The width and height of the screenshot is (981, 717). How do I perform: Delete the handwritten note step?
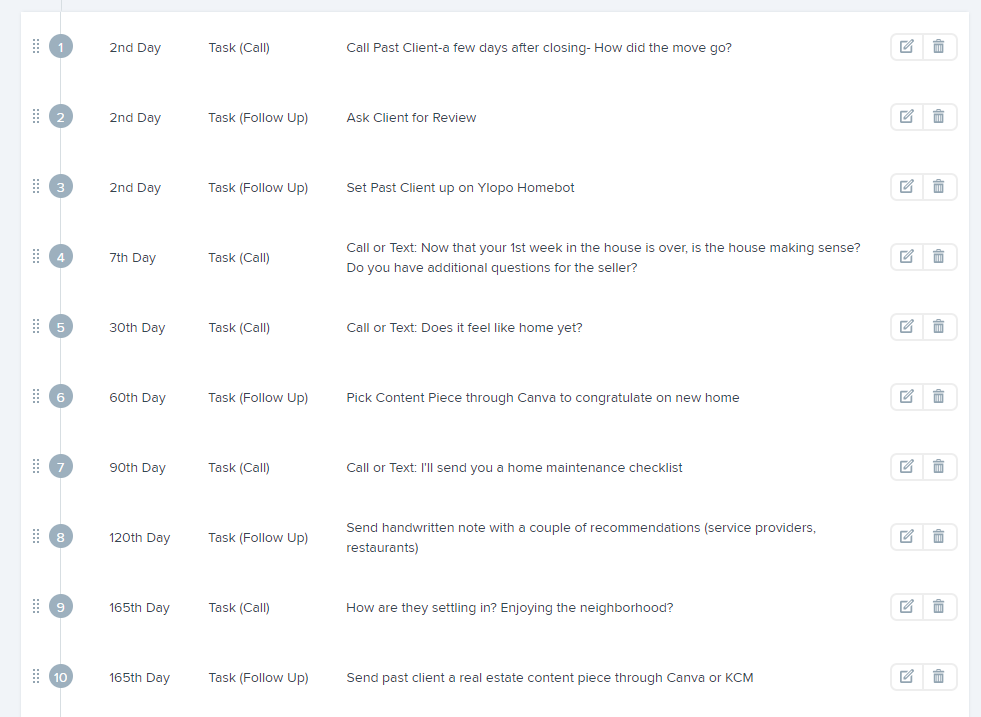tap(939, 537)
